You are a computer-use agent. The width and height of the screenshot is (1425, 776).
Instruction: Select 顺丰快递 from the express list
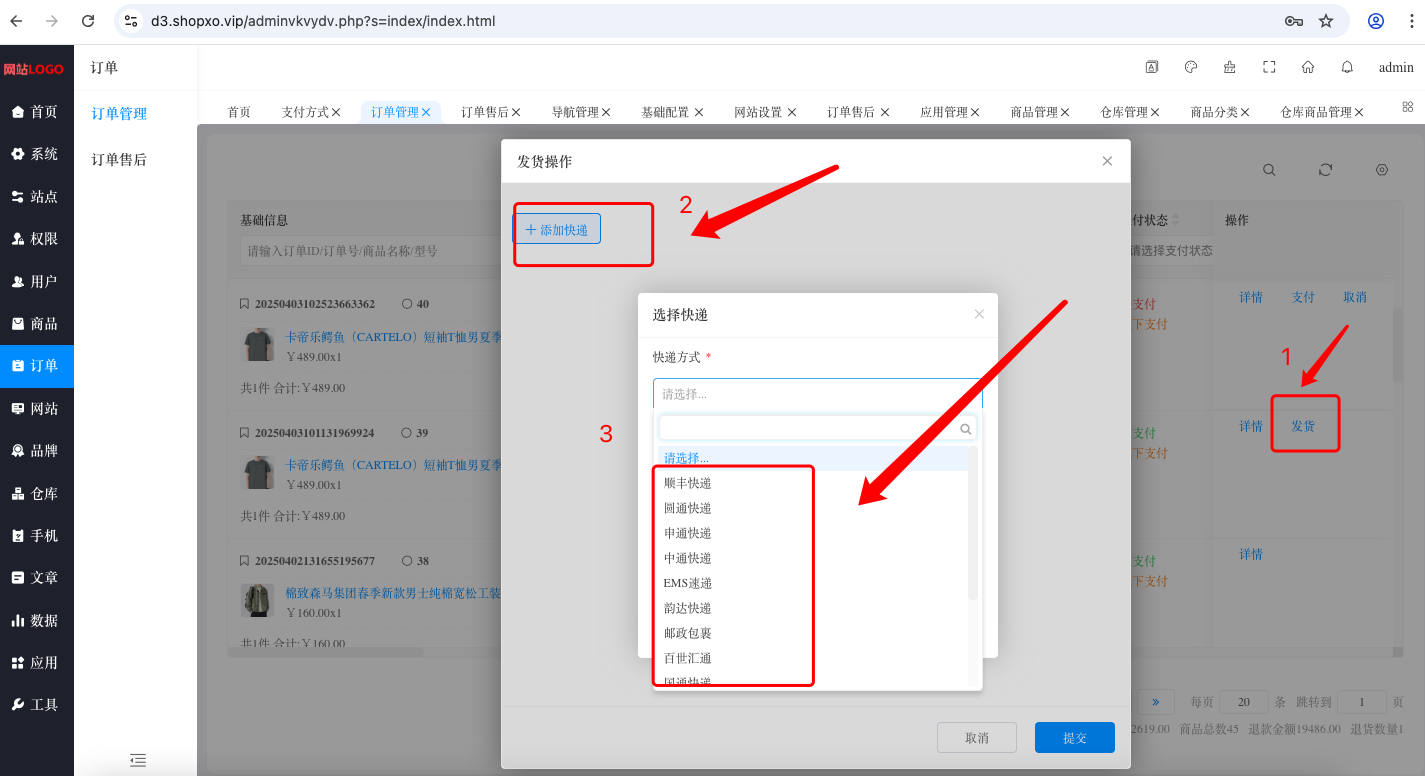point(688,483)
